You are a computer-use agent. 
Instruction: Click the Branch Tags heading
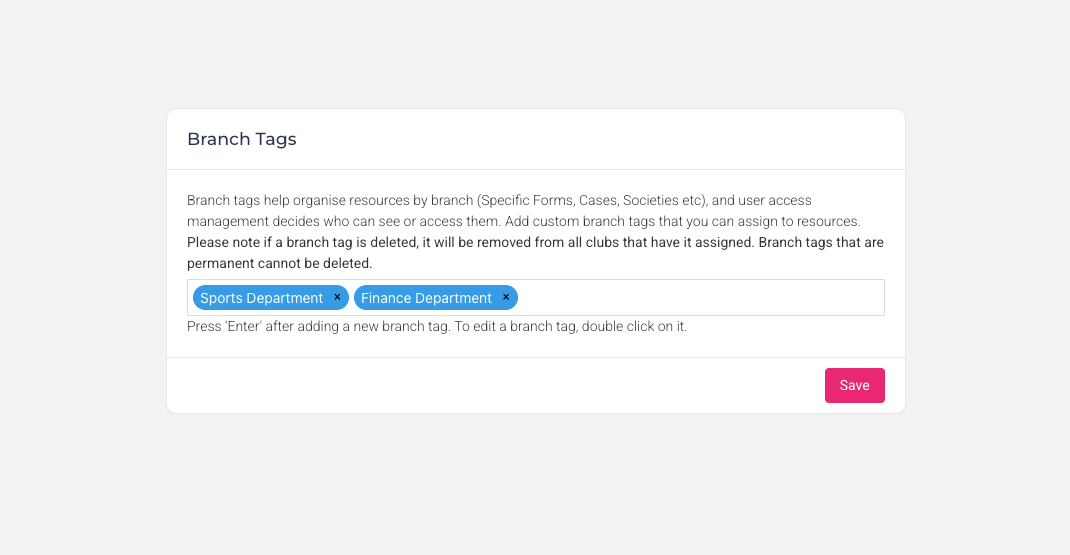242,139
